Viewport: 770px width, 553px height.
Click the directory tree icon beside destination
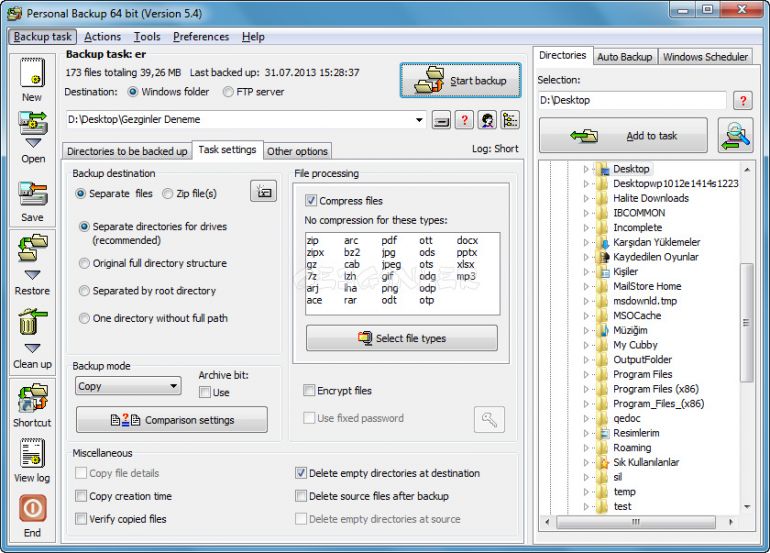coord(510,120)
